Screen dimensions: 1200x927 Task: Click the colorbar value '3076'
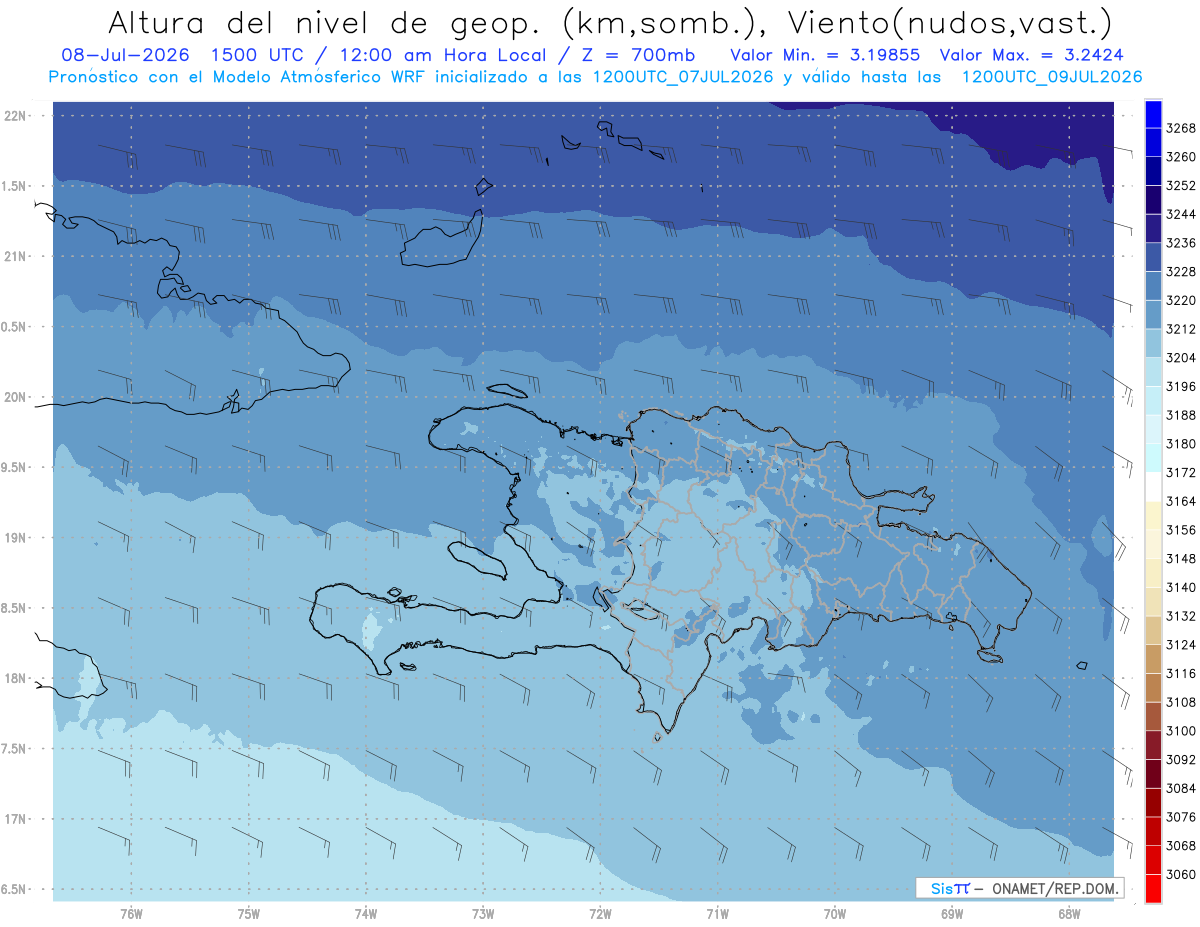[1181, 817]
